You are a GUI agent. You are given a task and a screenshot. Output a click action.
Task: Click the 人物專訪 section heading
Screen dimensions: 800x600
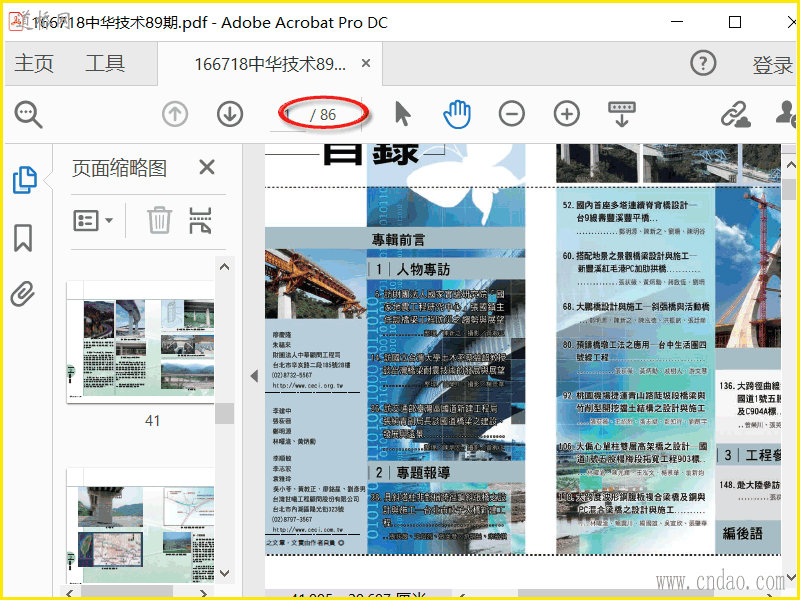pos(423,269)
